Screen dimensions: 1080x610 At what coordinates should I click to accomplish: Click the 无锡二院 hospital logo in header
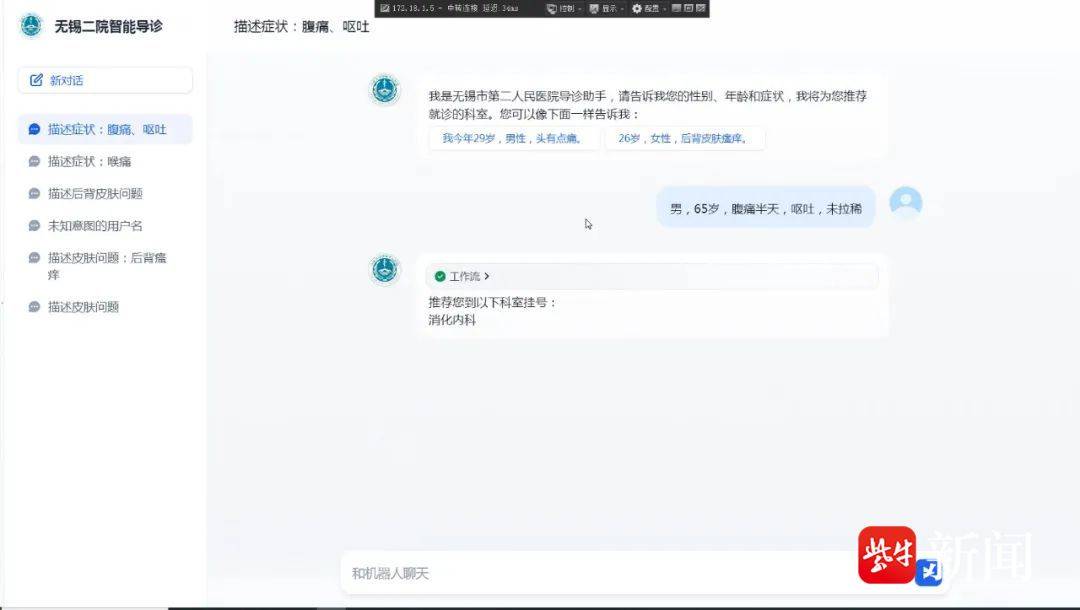point(31,26)
